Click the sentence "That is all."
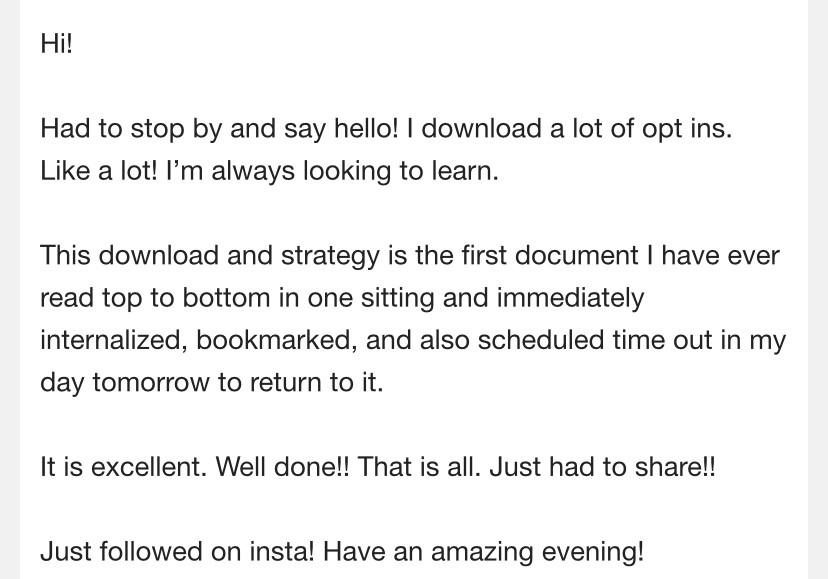The width and height of the screenshot is (828, 579). 419,466
